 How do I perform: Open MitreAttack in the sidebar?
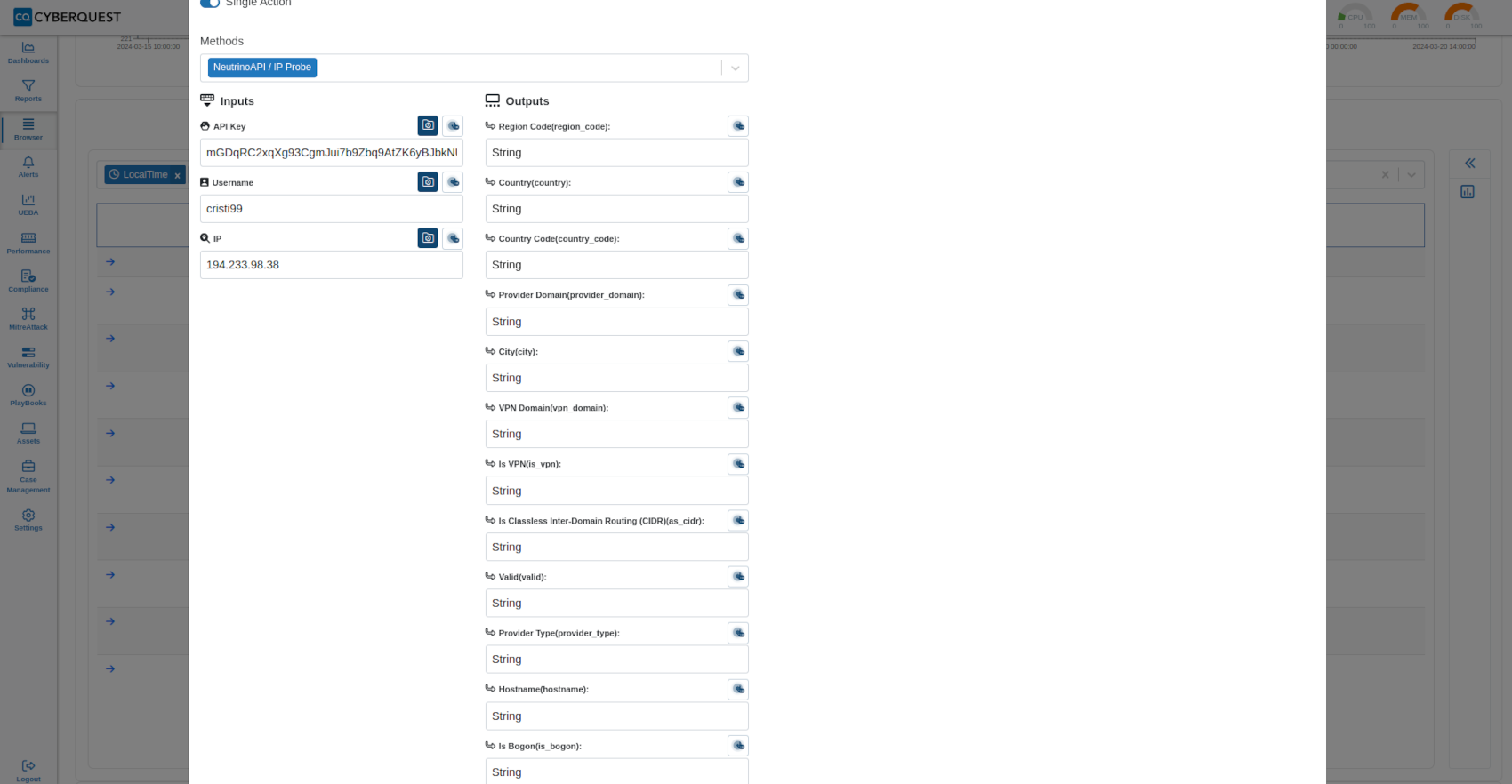coord(28,319)
